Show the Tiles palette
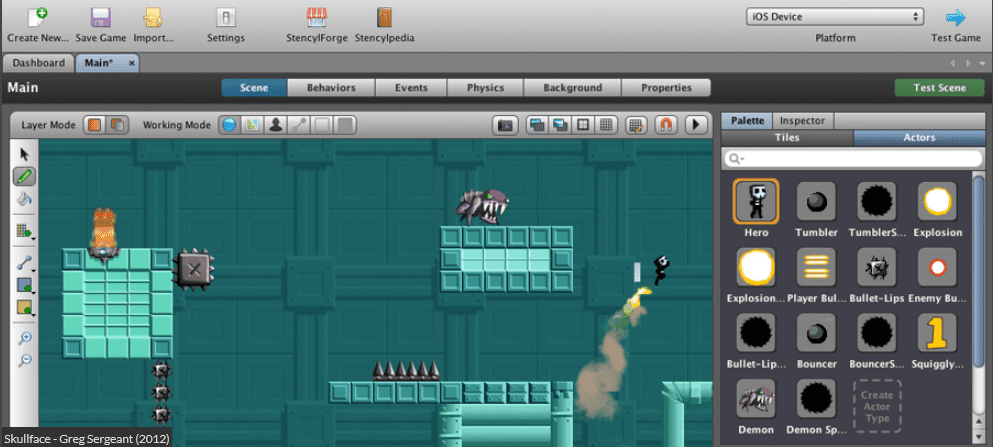 pos(787,137)
